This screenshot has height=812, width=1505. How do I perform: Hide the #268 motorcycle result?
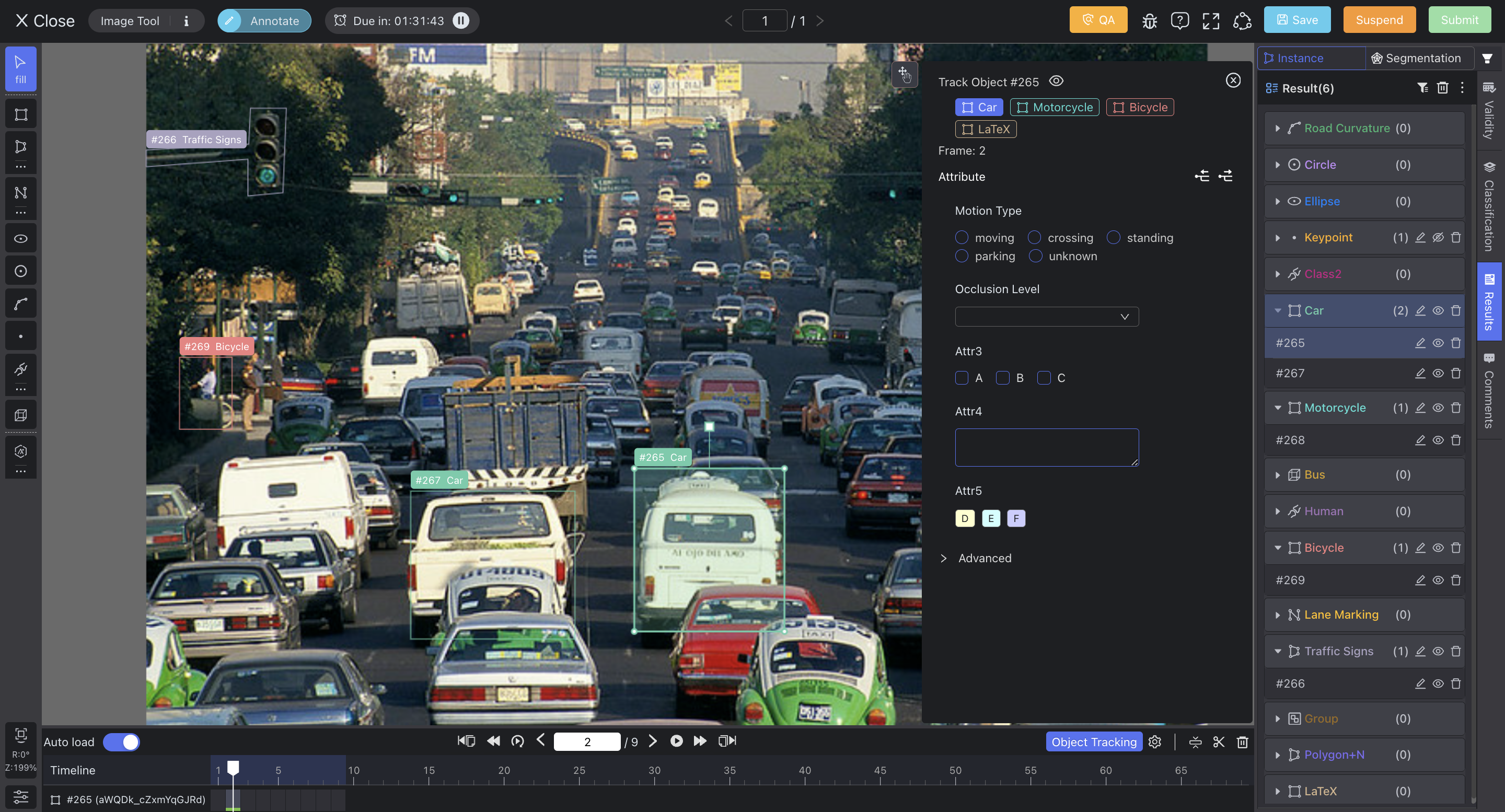click(1438, 440)
